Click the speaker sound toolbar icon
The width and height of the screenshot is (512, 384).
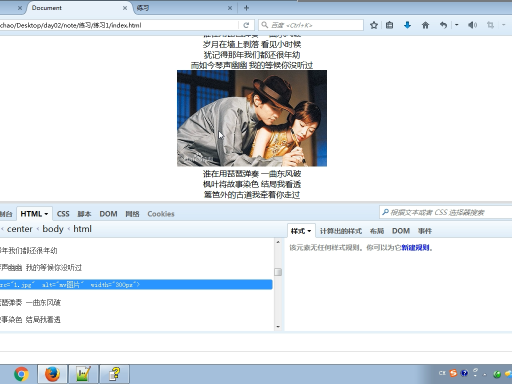(472, 25)
